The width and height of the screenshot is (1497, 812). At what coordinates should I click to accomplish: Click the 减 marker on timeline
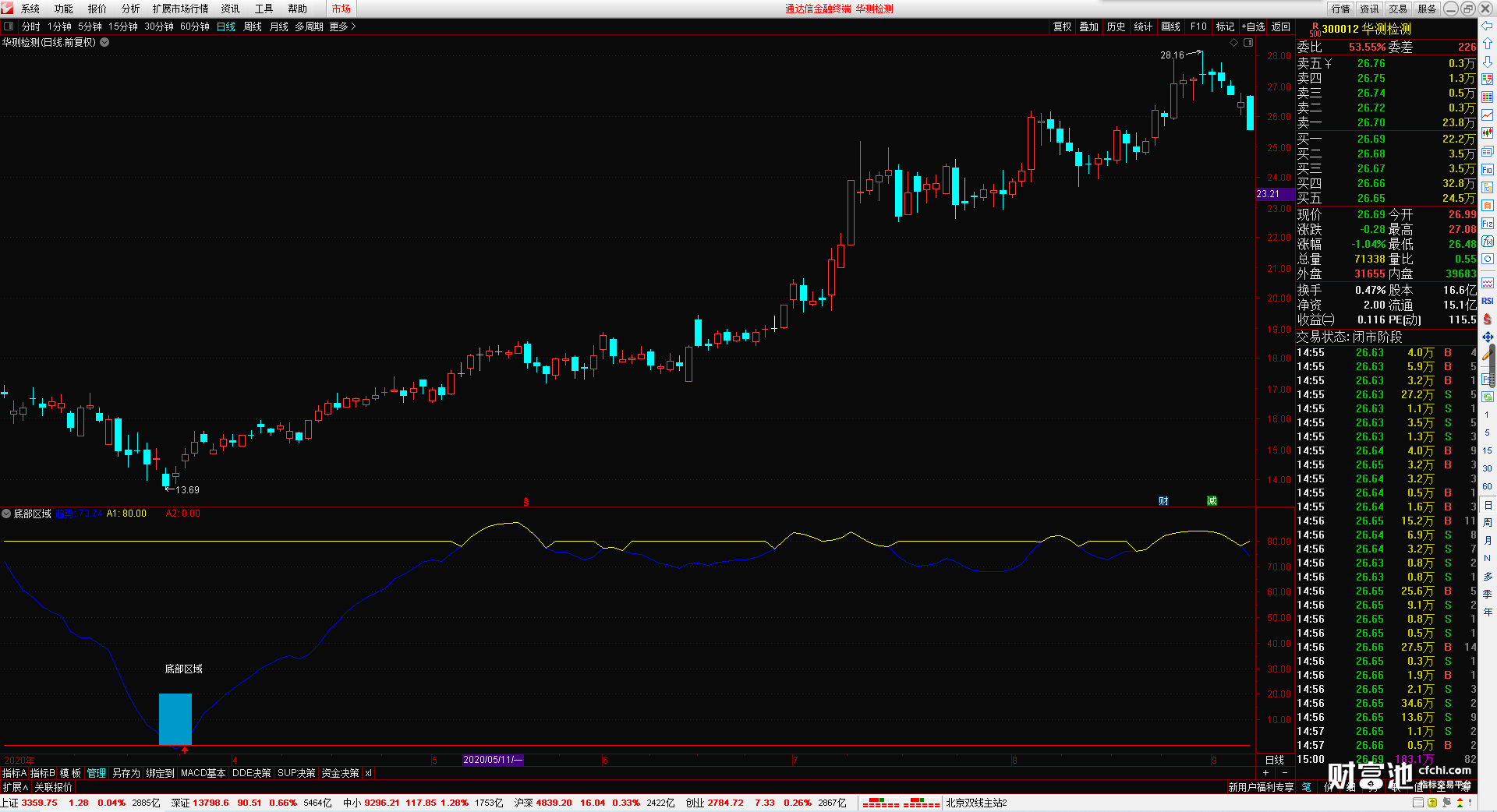tap(1212, 501)
